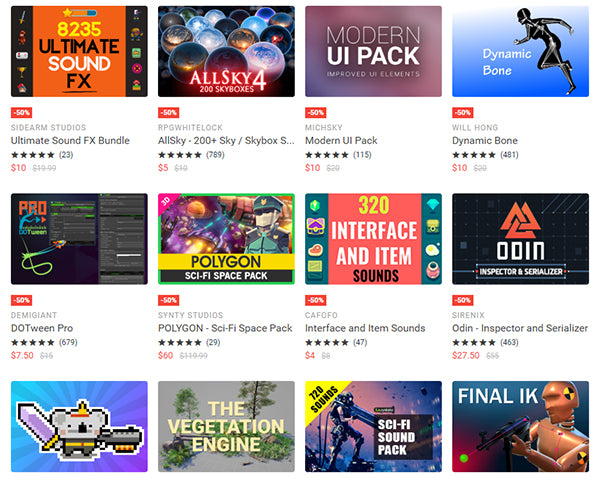Open the Sirenix publisher page
600x478 pixels.
click(x=468, y=315)
